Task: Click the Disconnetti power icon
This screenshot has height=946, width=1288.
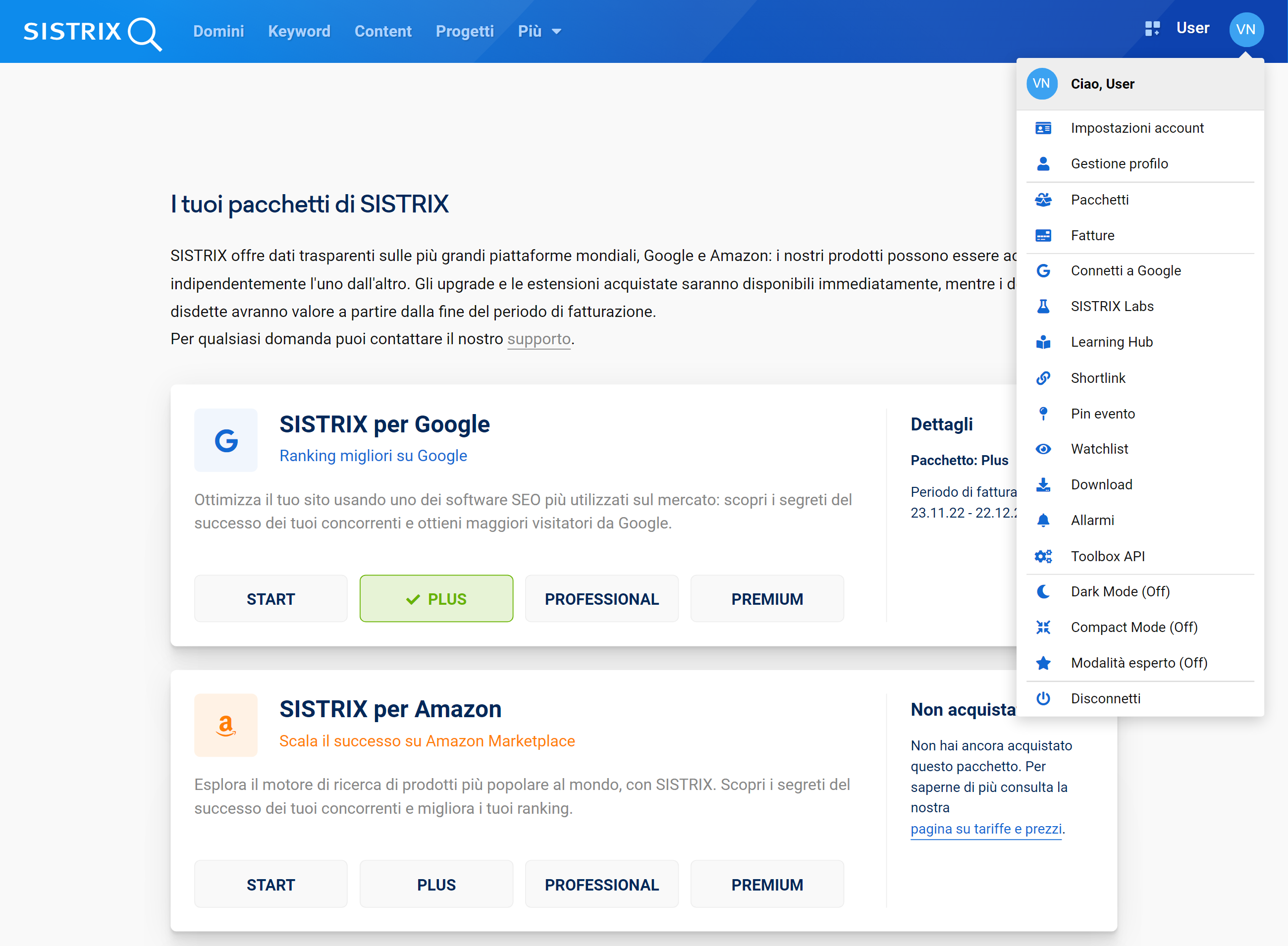Action: point(1043,699)
